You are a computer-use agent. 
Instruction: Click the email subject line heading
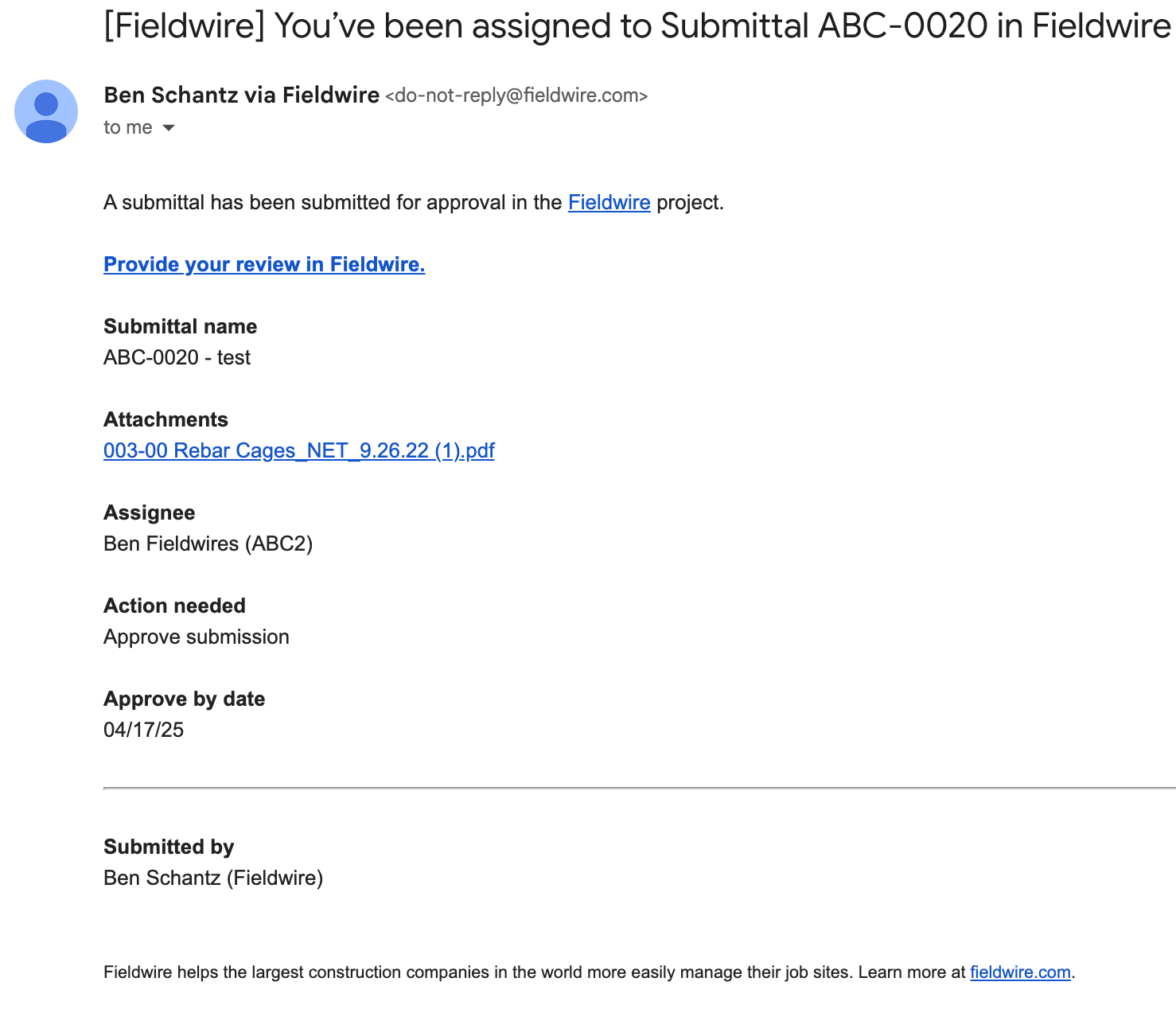[x=637, y=25]
